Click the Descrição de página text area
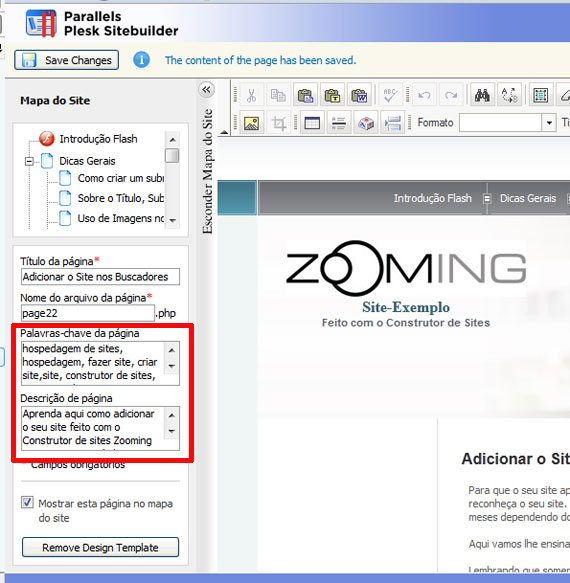Image resolution: width=570 pixels, height=583 pixels. (93, 428)
